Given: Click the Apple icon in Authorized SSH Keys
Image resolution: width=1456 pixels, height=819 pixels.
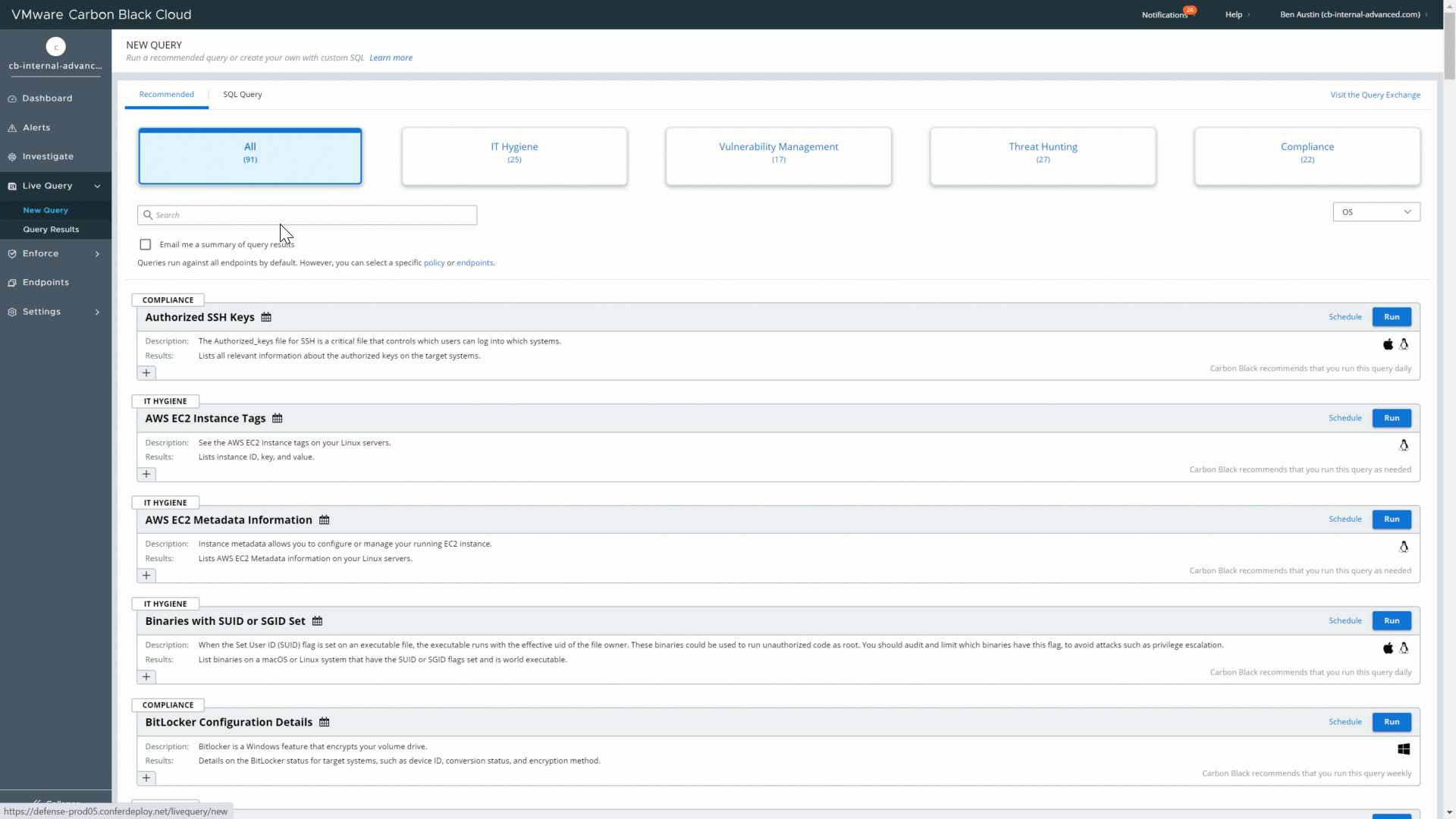Looking at the screenshot, I should (1388, 344).
